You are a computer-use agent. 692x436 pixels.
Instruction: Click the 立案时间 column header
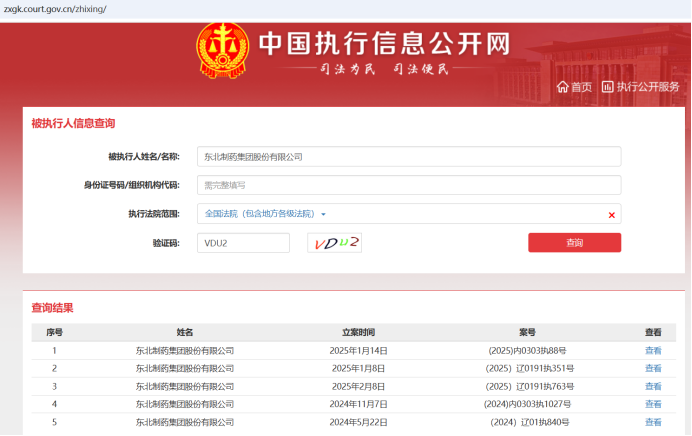[x=358, y=332]
